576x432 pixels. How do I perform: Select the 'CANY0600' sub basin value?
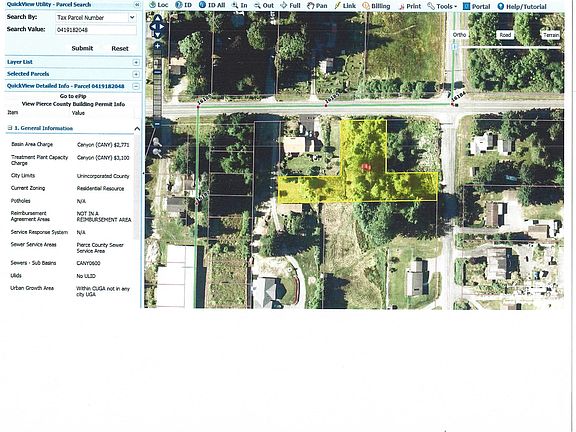(88, 263)
